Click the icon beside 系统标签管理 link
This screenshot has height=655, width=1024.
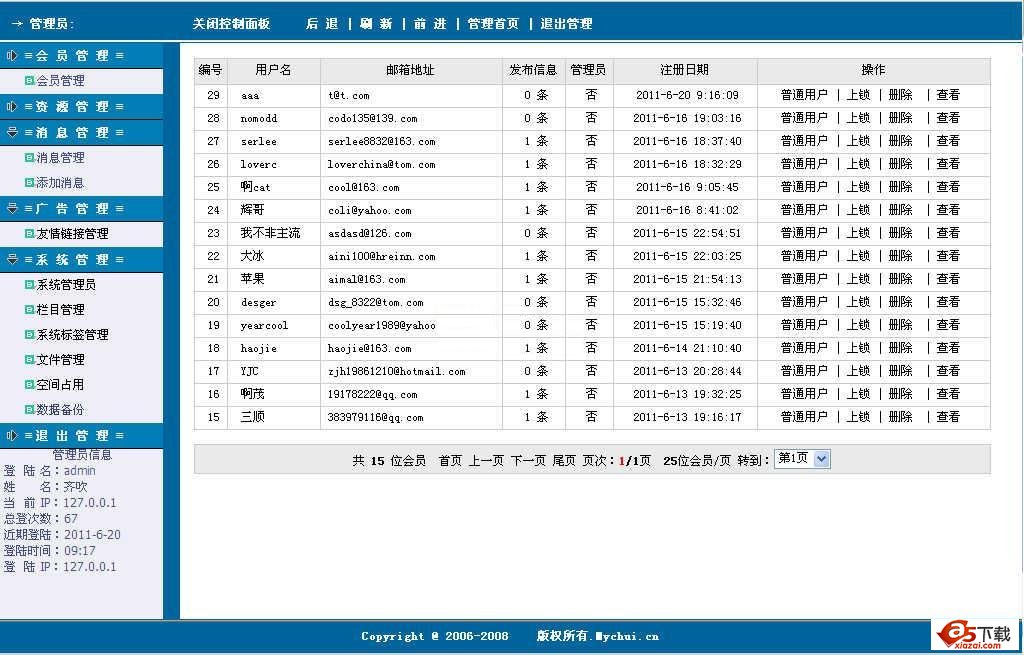29,334
